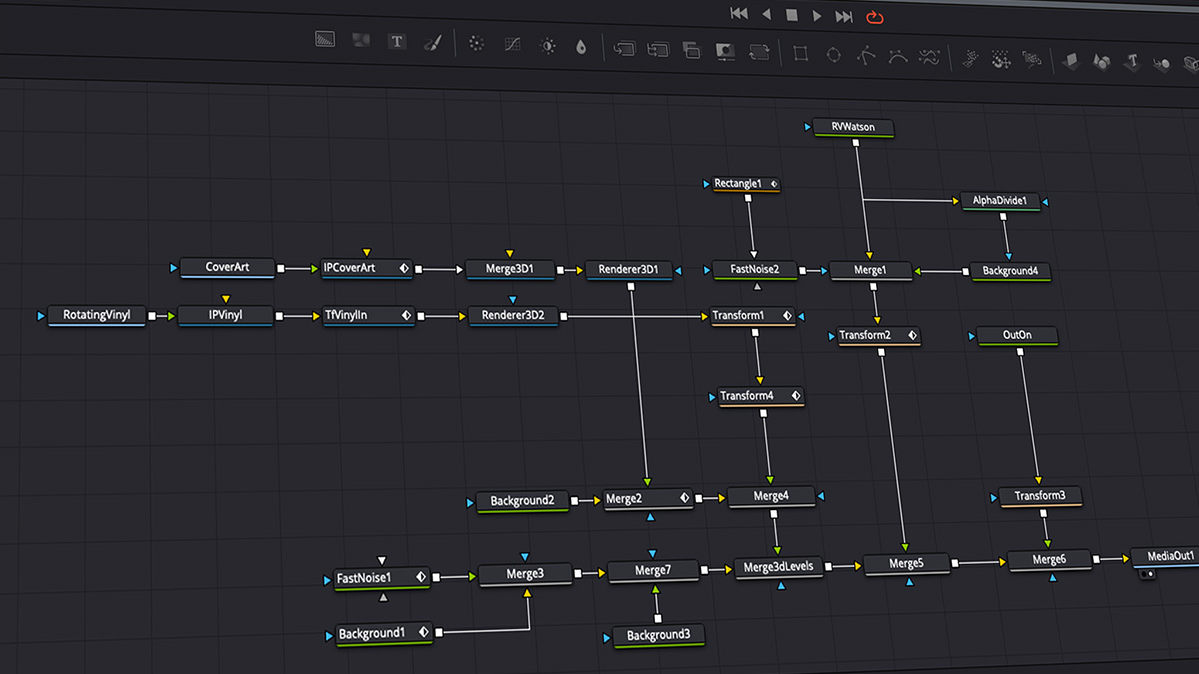Screen dimensions: 1199x674
Task: Select the RotatingVinyl node
Action: tap(97, 315)
